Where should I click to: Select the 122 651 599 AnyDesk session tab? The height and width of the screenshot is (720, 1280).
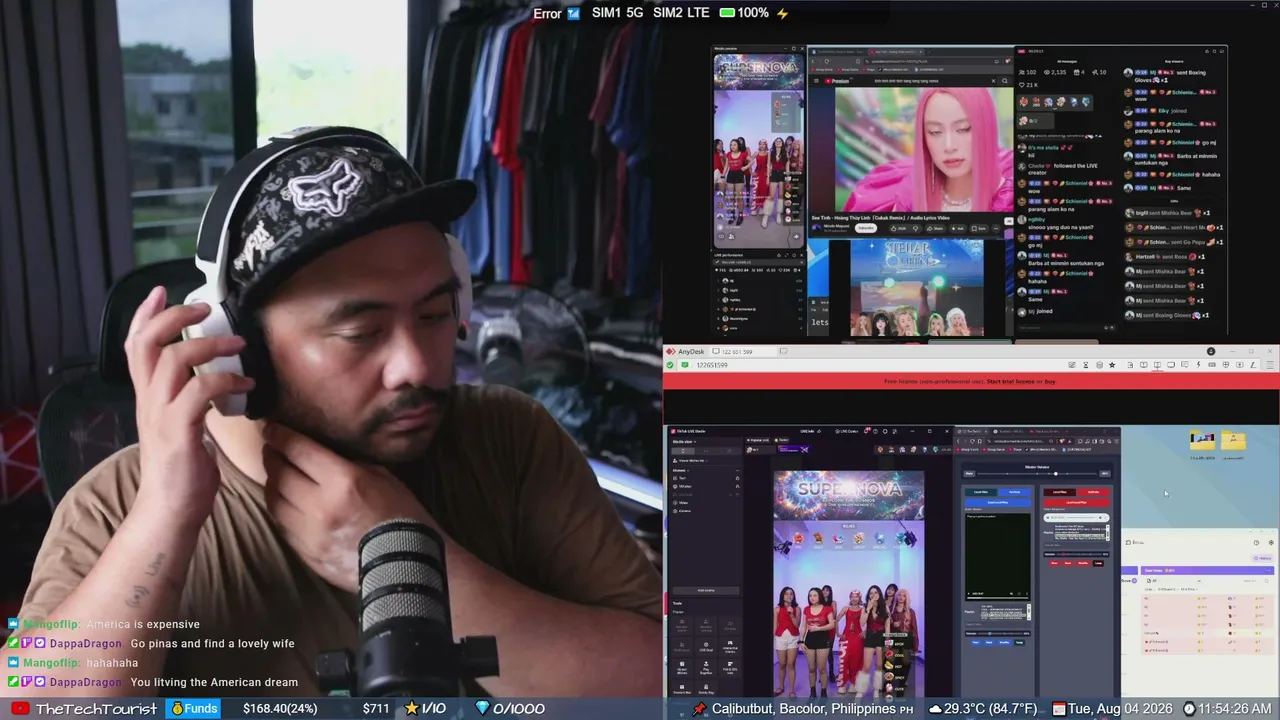pos(741,352)
